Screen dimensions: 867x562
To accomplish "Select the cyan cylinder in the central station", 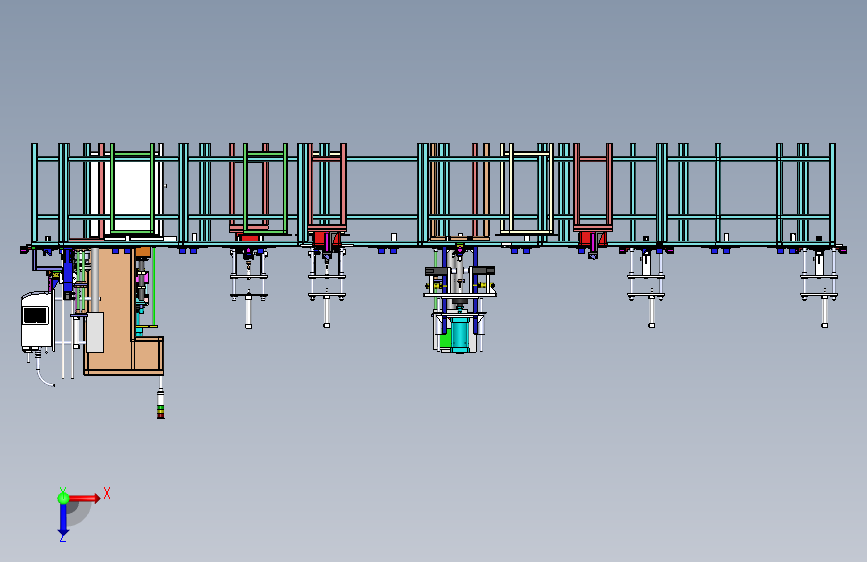I will coord(460,334).
